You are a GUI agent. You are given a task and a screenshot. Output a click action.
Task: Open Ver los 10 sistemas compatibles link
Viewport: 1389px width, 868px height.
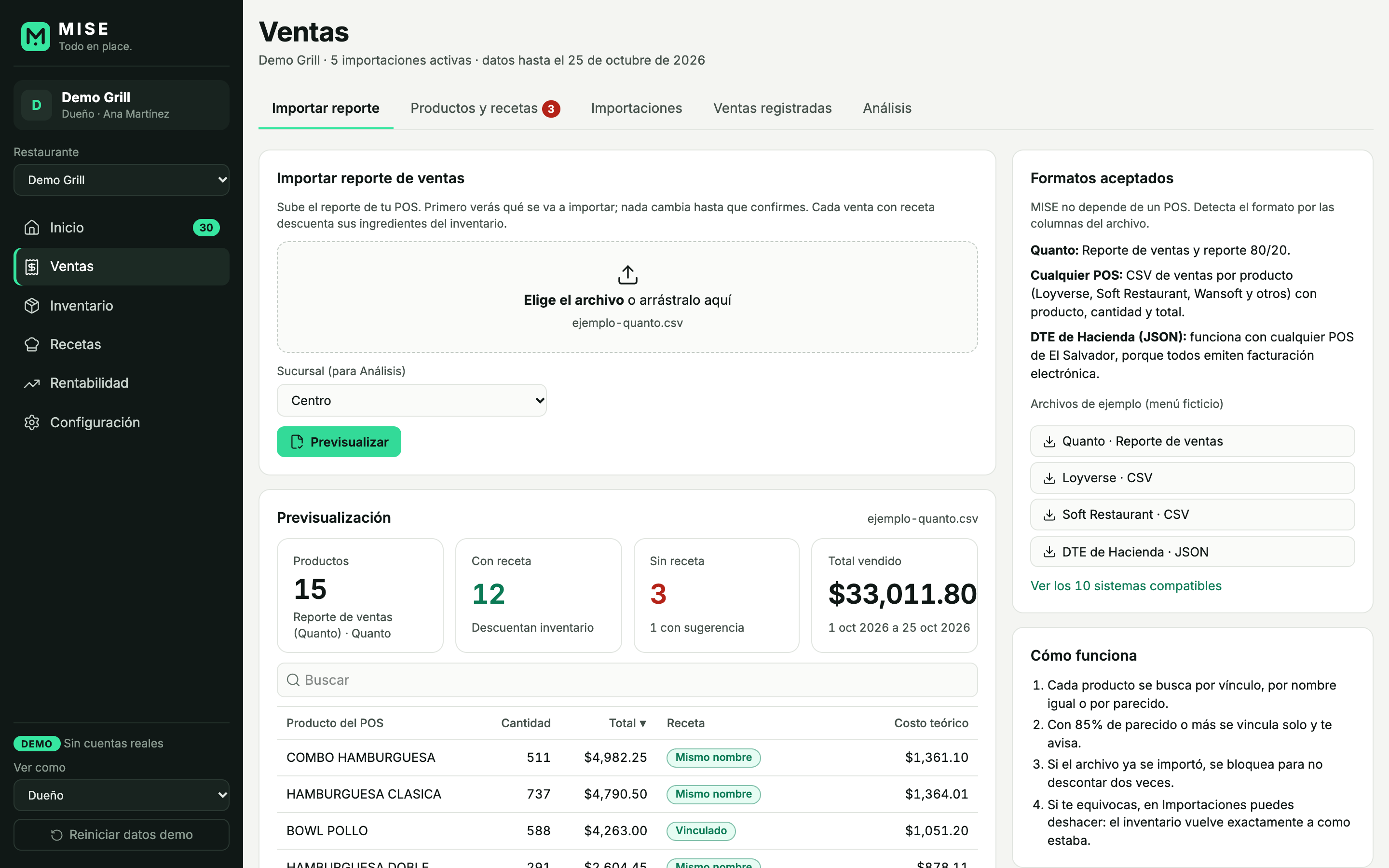coord(1126,585)
